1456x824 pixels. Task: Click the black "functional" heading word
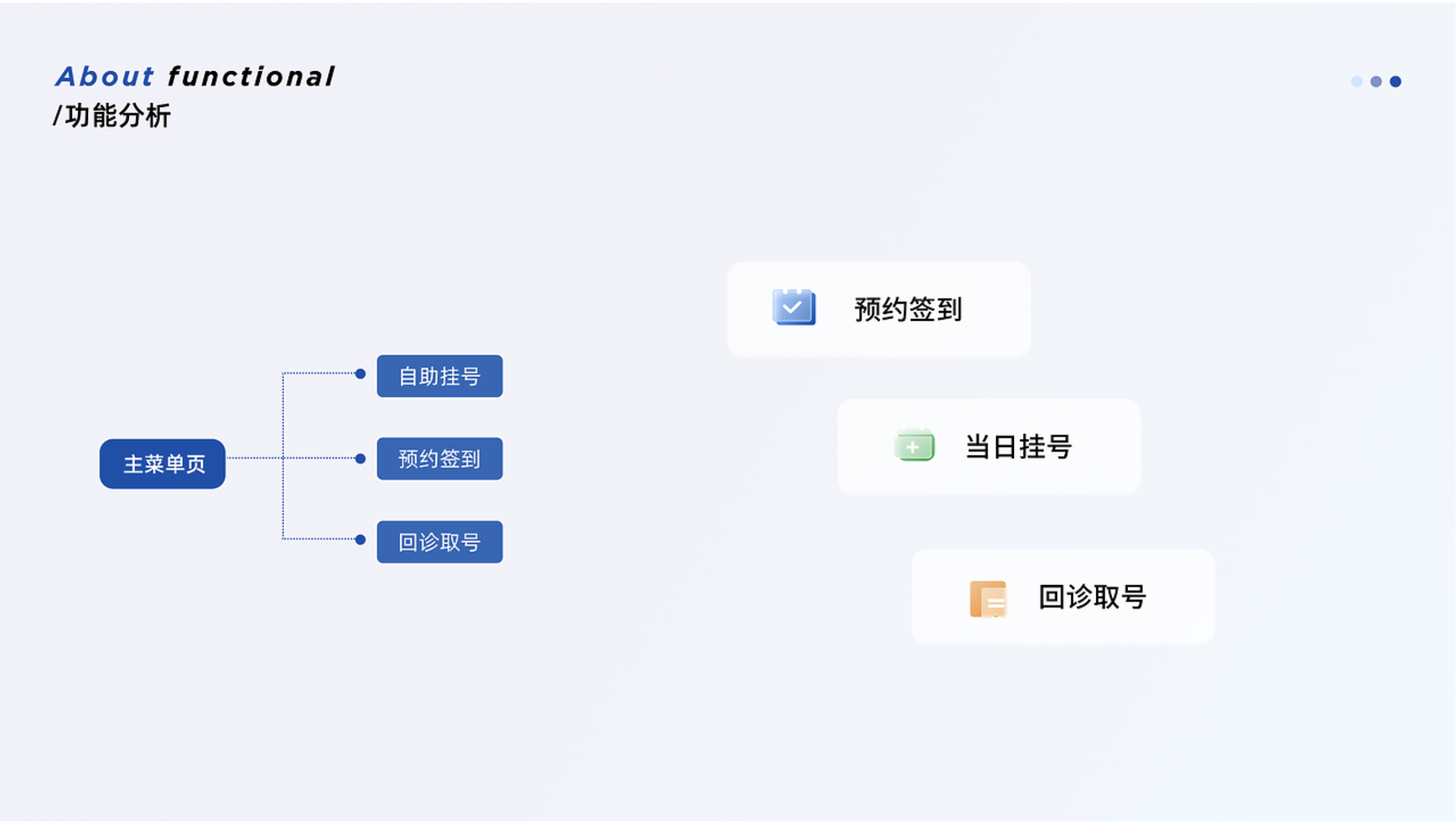pyautogui.click(x=251, y=77)
